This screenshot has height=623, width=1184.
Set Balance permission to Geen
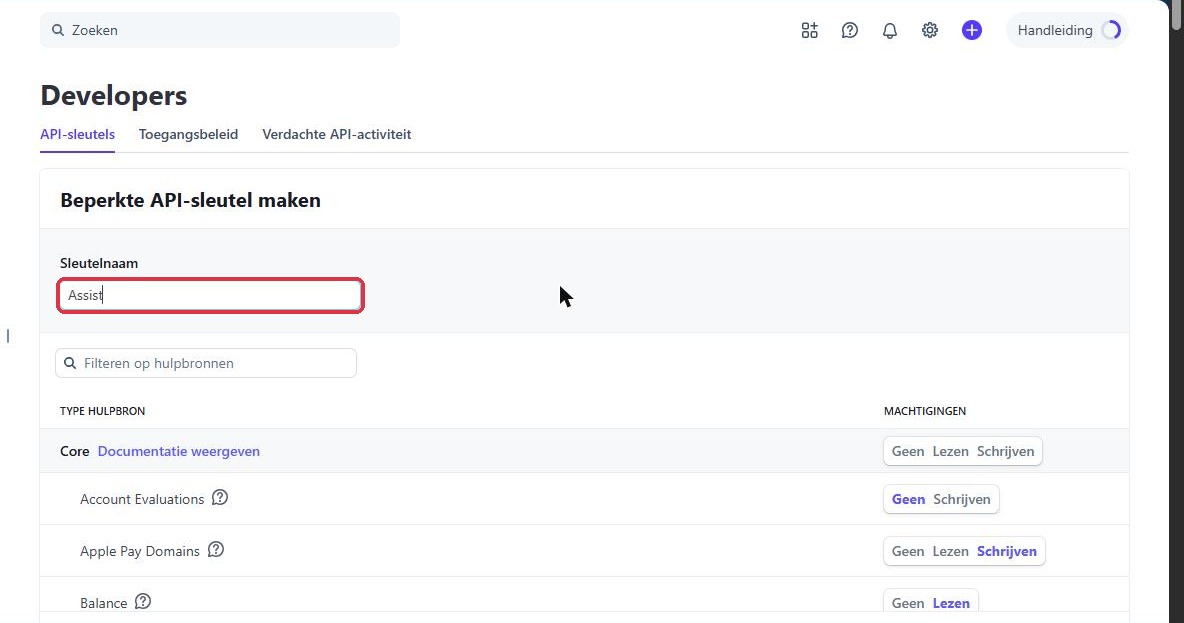coord(908,603)
